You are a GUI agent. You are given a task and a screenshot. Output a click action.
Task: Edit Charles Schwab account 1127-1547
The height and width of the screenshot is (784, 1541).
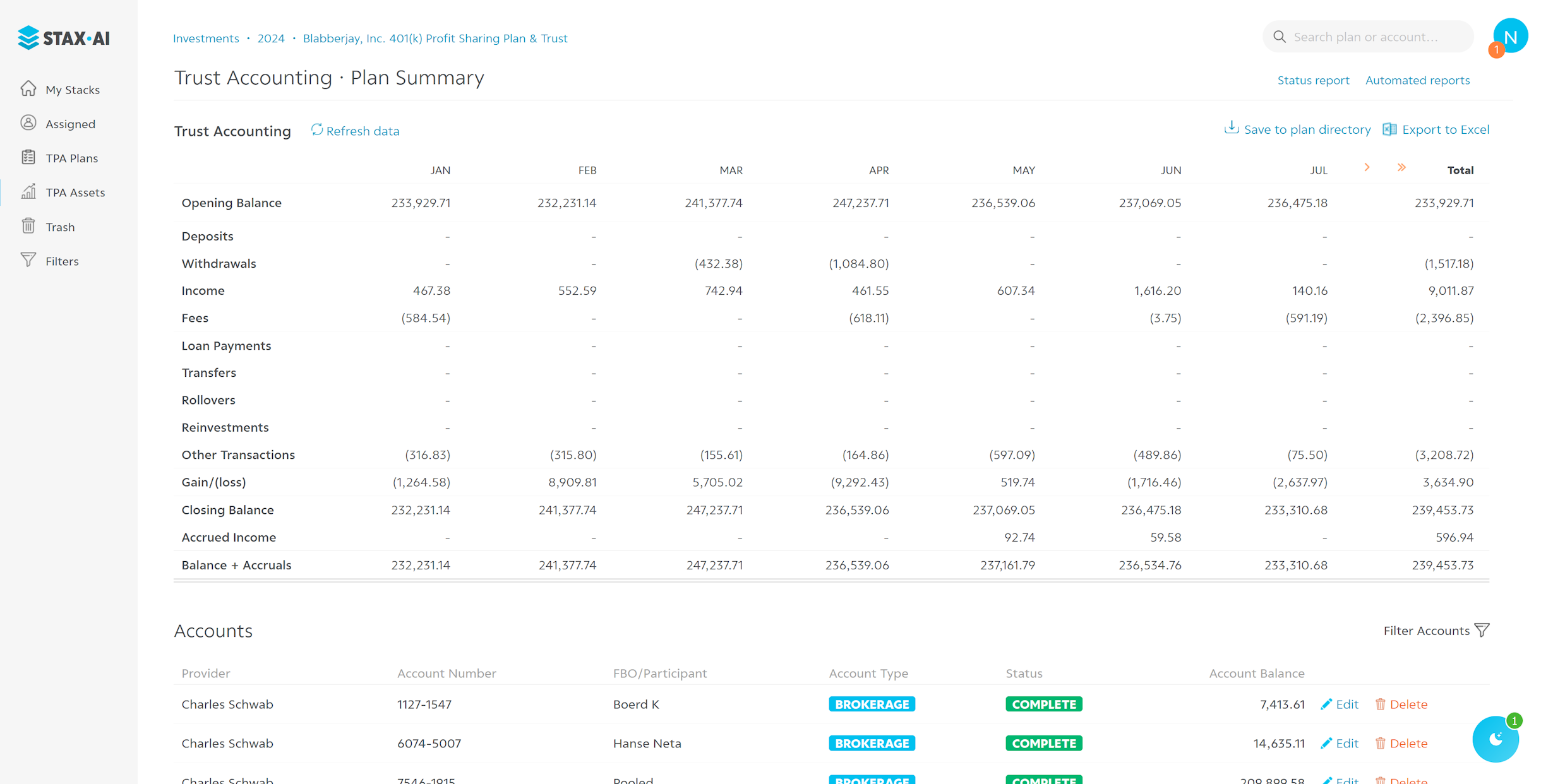pyautogui.click(x=1340, y=704)
